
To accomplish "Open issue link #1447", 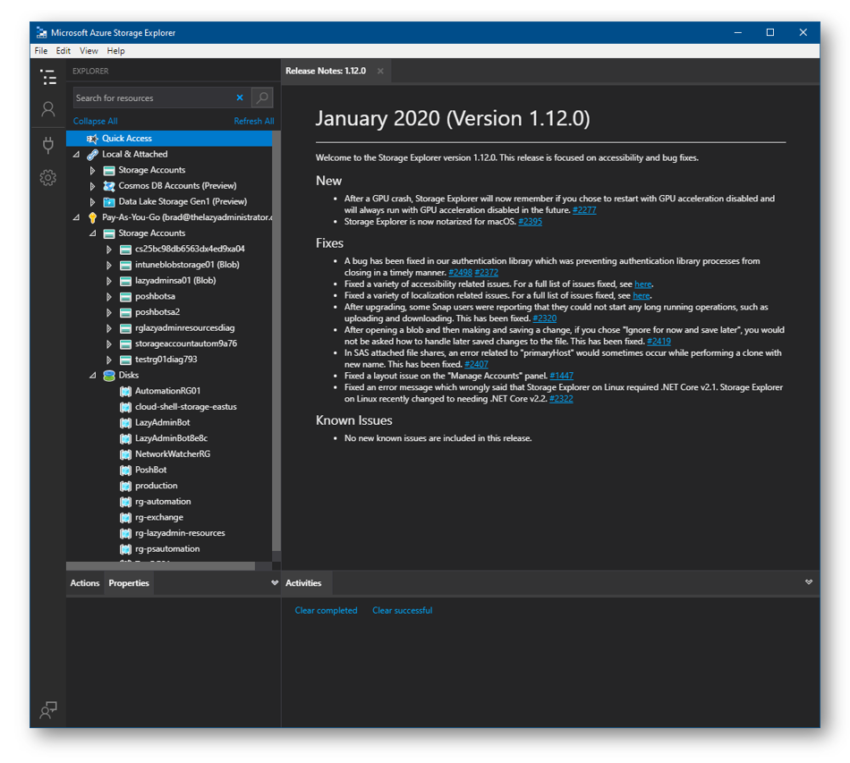I will [x=562, y=376].
